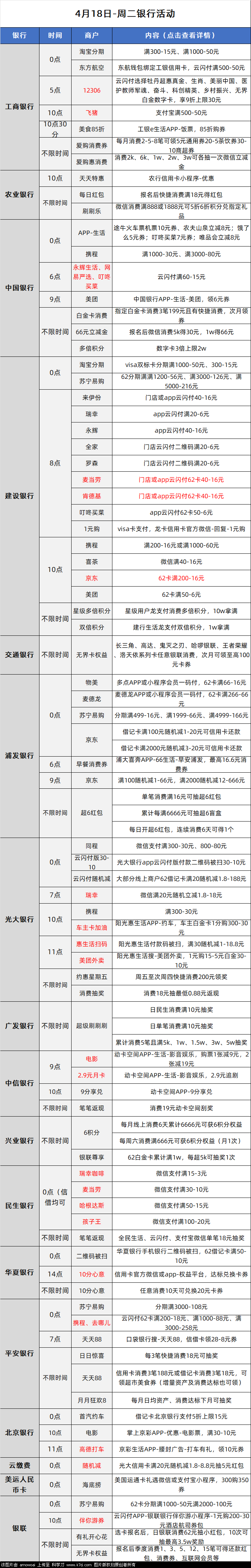Select the '平安银行' bank cell
Image resolution: width=251 pixels, height=1568 pixels.
(x=20, y=1353)
